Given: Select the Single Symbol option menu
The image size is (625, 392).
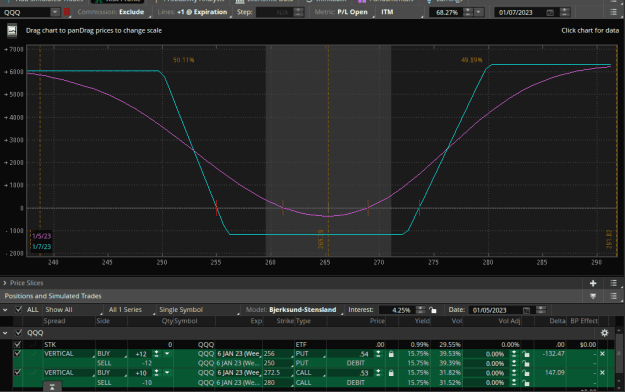Looking at the screenshot, I should coord(198,310).
